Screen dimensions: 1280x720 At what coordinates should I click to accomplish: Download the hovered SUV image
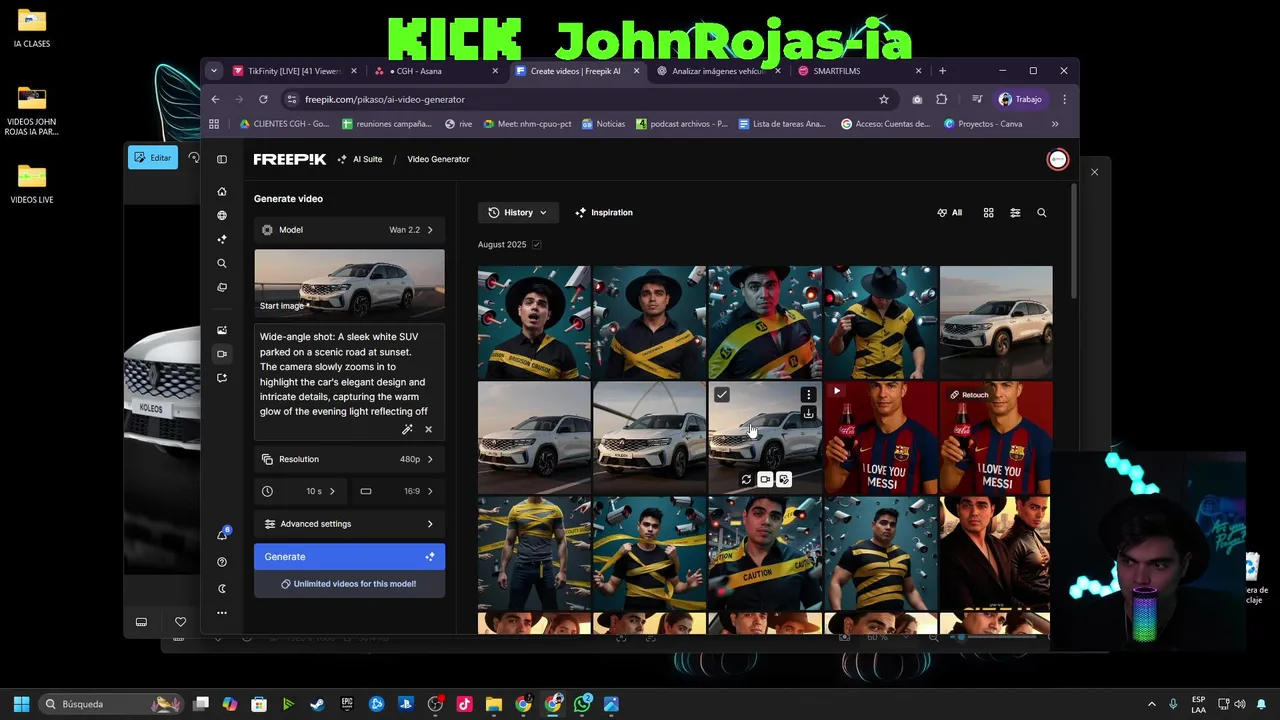click(808, 413)
